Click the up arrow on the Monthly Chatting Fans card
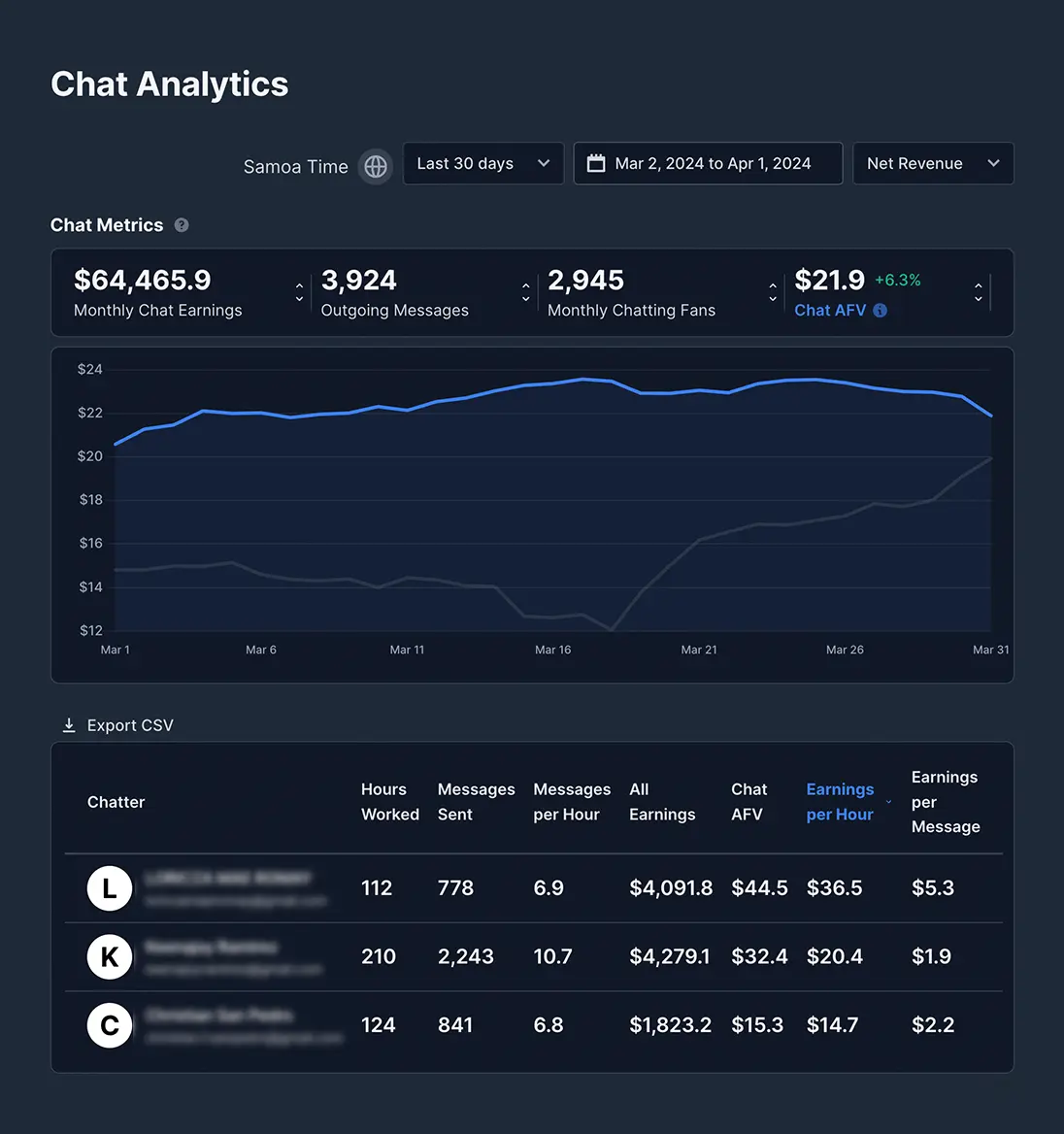1064x1134 pixels. click(773, 287)
